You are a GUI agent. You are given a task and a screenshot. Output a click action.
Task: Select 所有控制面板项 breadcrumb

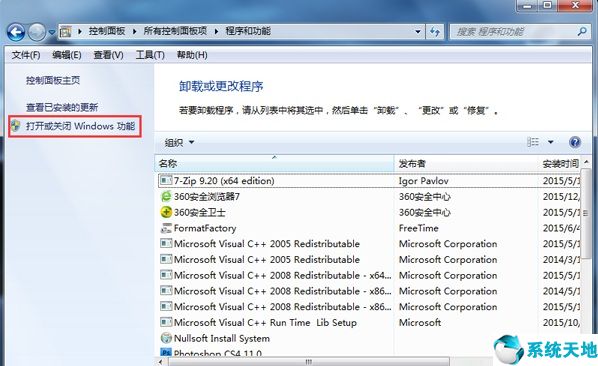[x=175, y=31]
